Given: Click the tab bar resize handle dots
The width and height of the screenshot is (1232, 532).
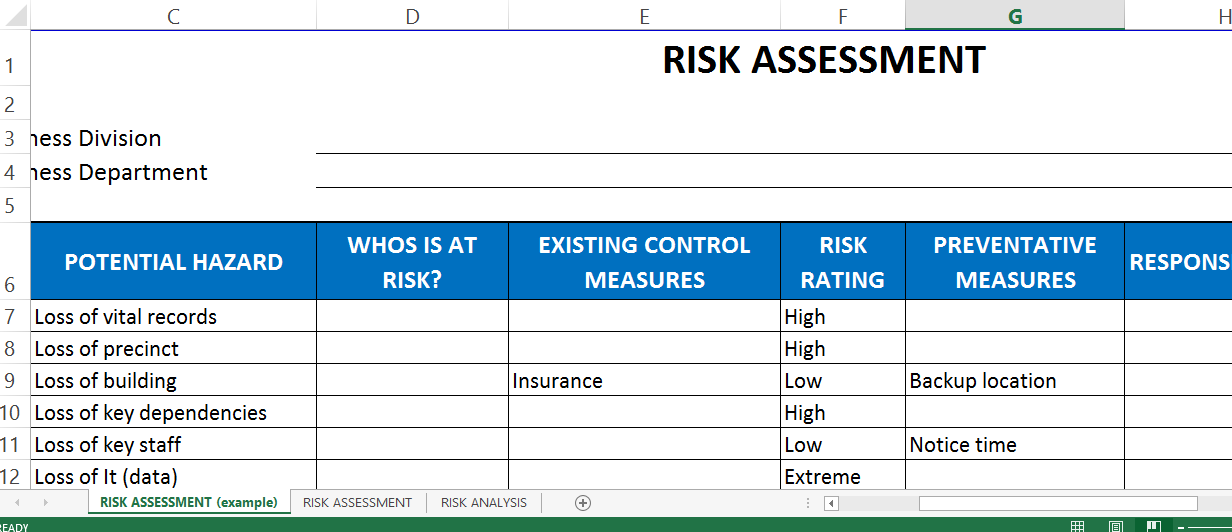Looking at the screenshot, I should coord(809,503).
